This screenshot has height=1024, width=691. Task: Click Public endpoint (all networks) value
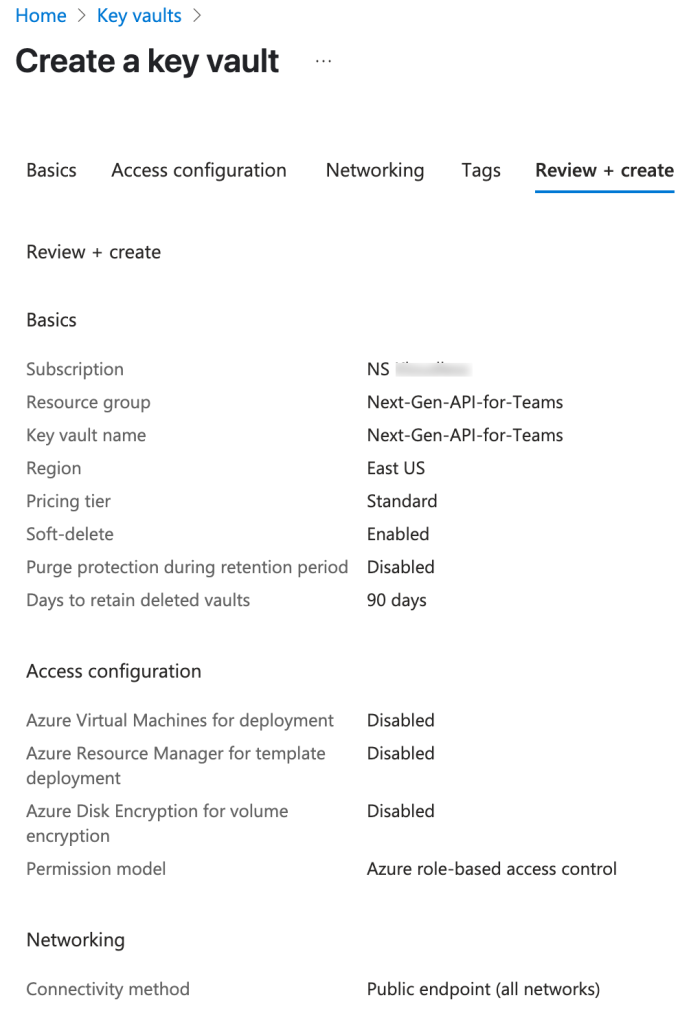click(x=483, y=989)
